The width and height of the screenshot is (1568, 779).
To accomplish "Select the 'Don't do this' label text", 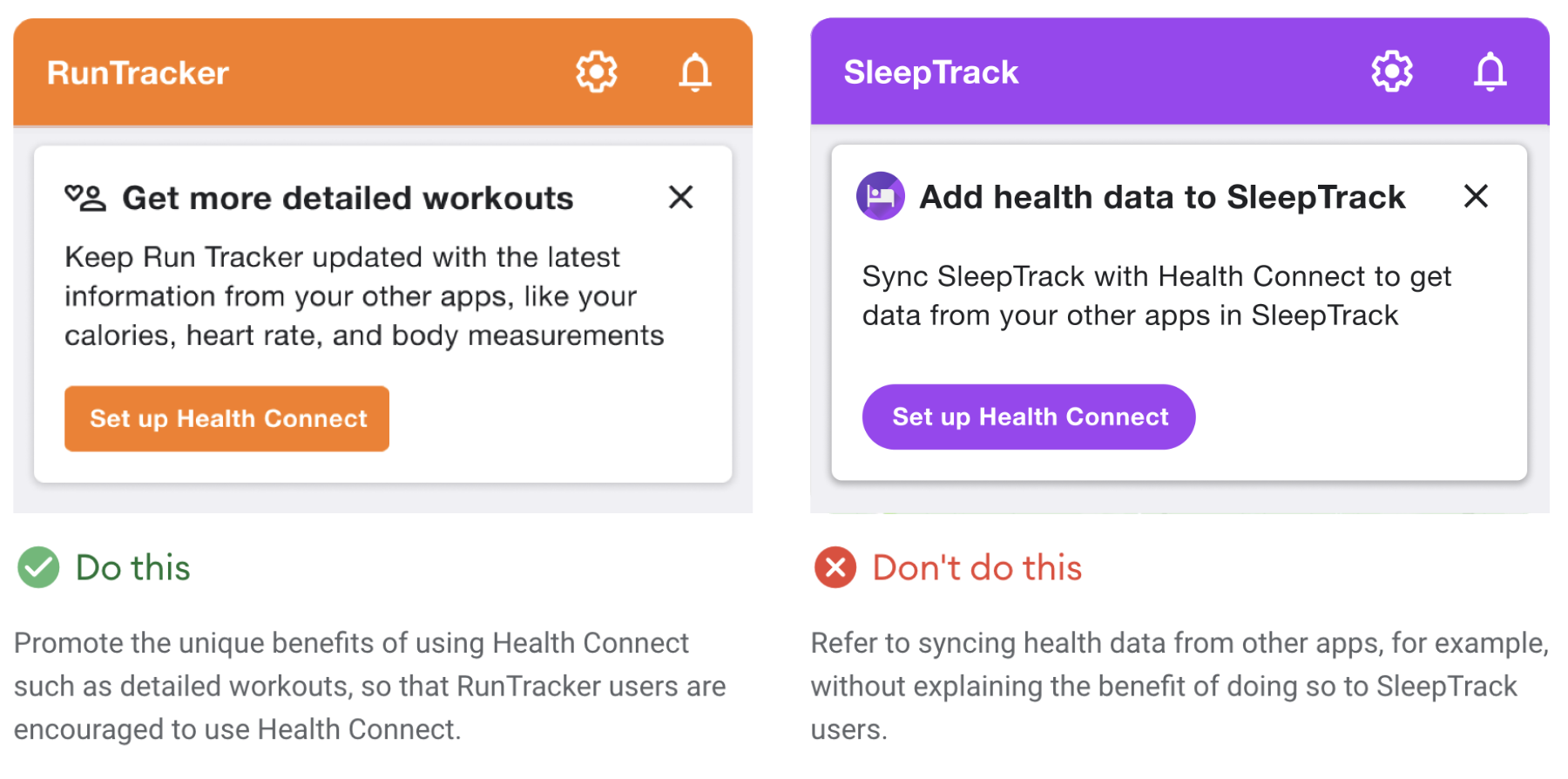I will (x=977, y=567).
